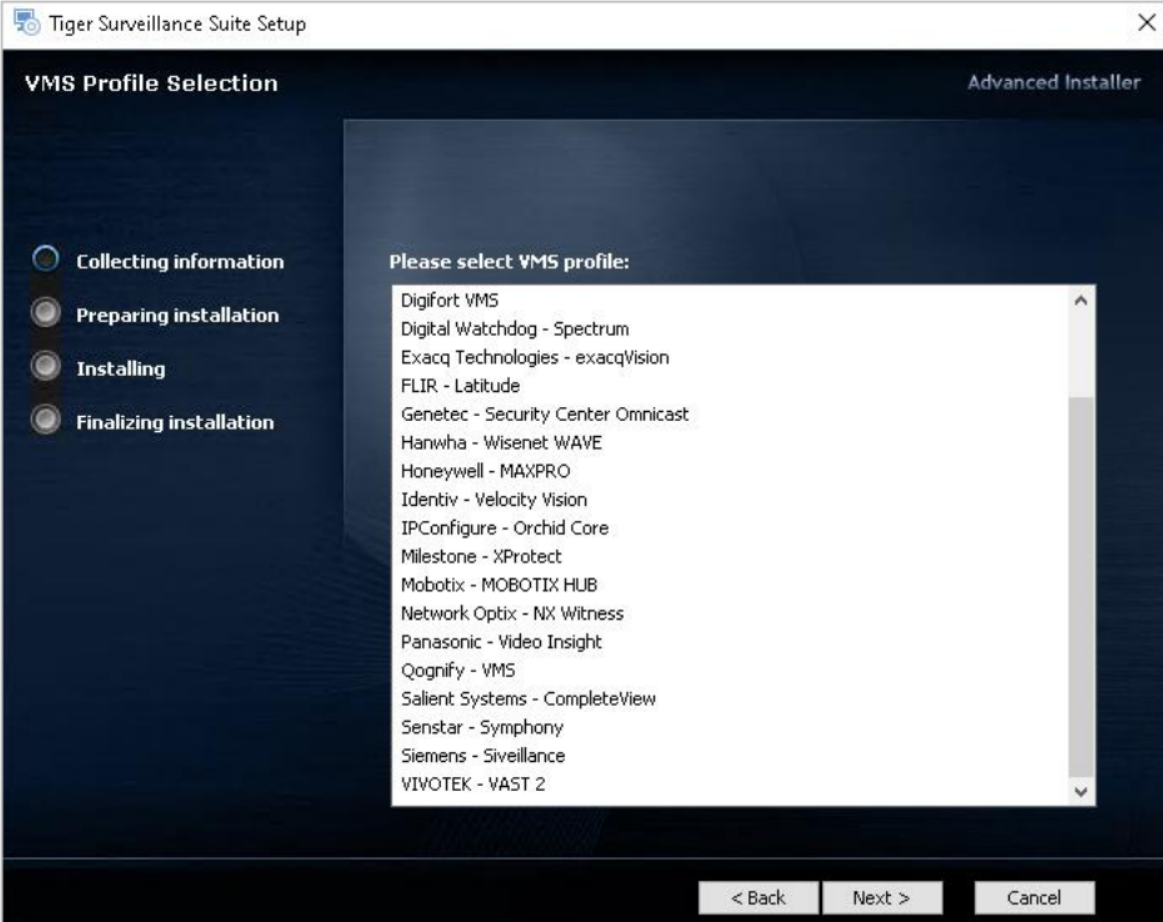Image resolution: width=1163 pixels, height=922 pixels.
Task: Click the Advanced Installer label
Action: pos(1053,82)
